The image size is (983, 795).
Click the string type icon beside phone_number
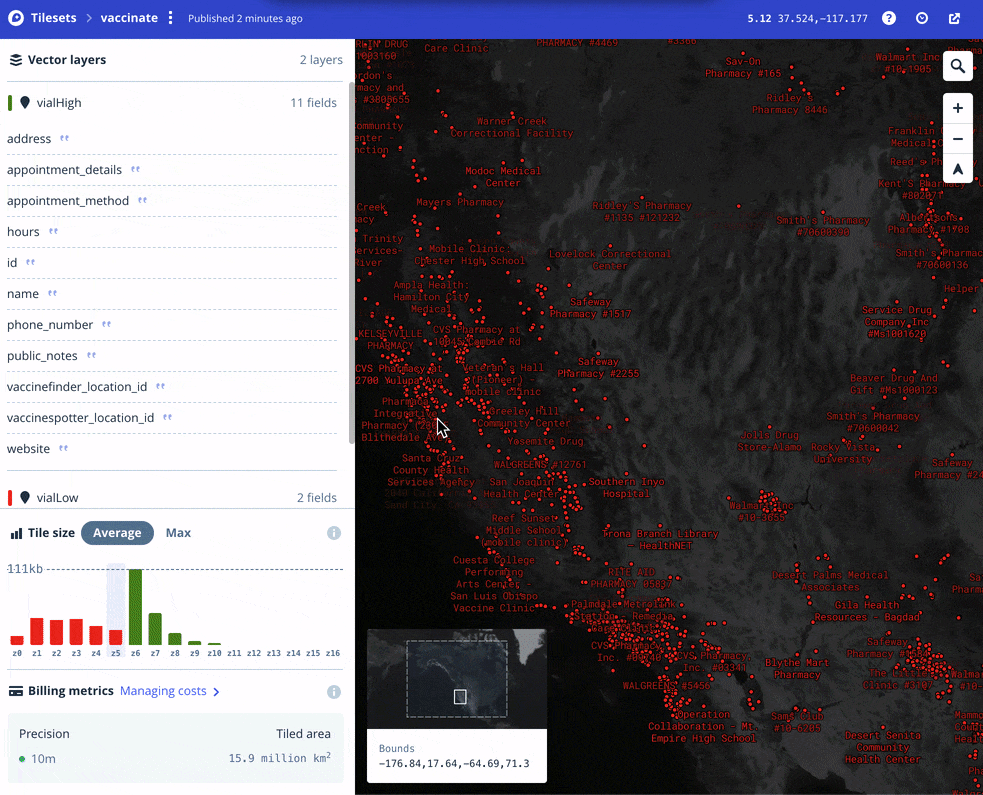point(107,324)
